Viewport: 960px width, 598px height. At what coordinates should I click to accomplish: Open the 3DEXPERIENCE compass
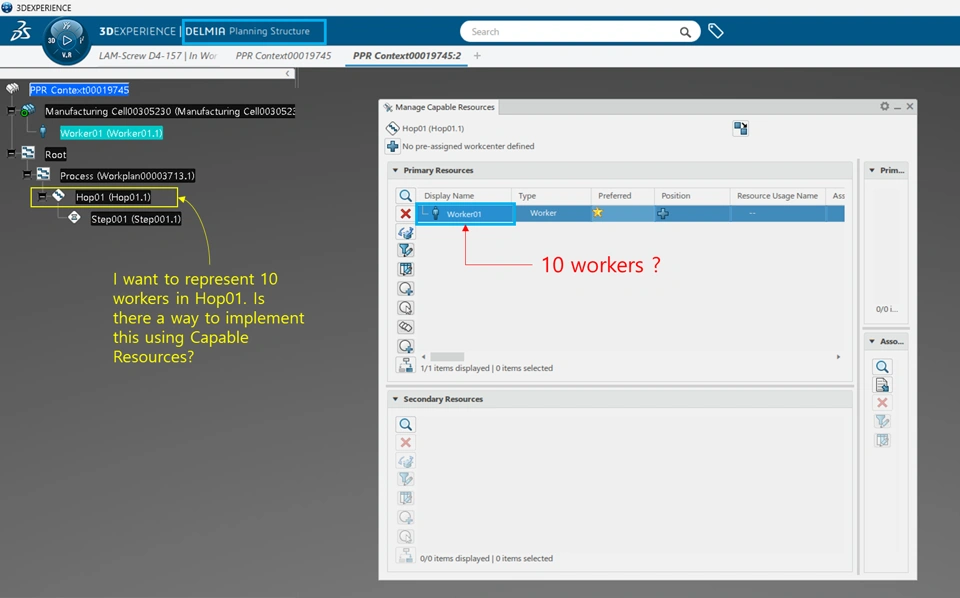67,41
